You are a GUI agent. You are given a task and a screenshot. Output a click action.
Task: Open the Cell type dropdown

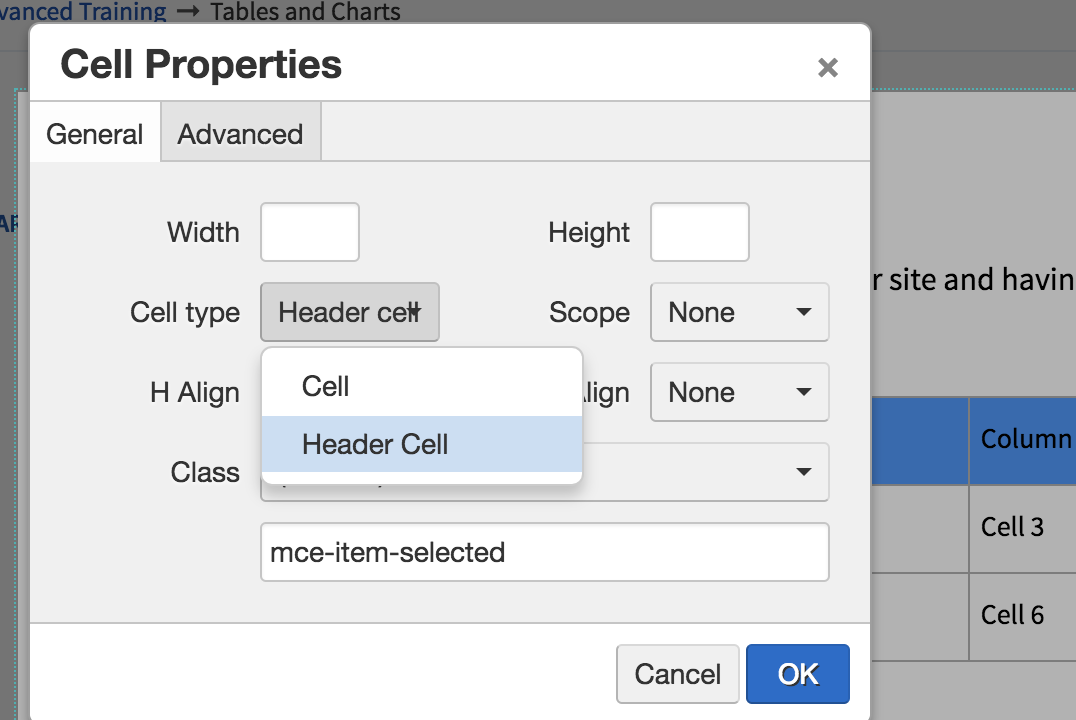pyautogui.click(x=349, y=312)
